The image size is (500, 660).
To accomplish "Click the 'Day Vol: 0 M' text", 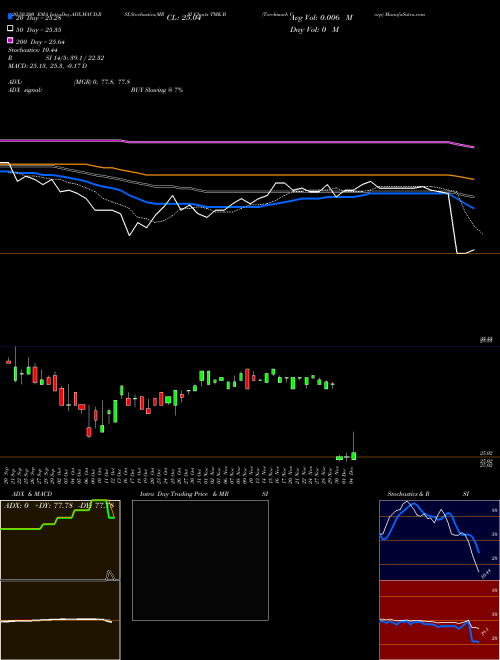I will pos(314,29).
